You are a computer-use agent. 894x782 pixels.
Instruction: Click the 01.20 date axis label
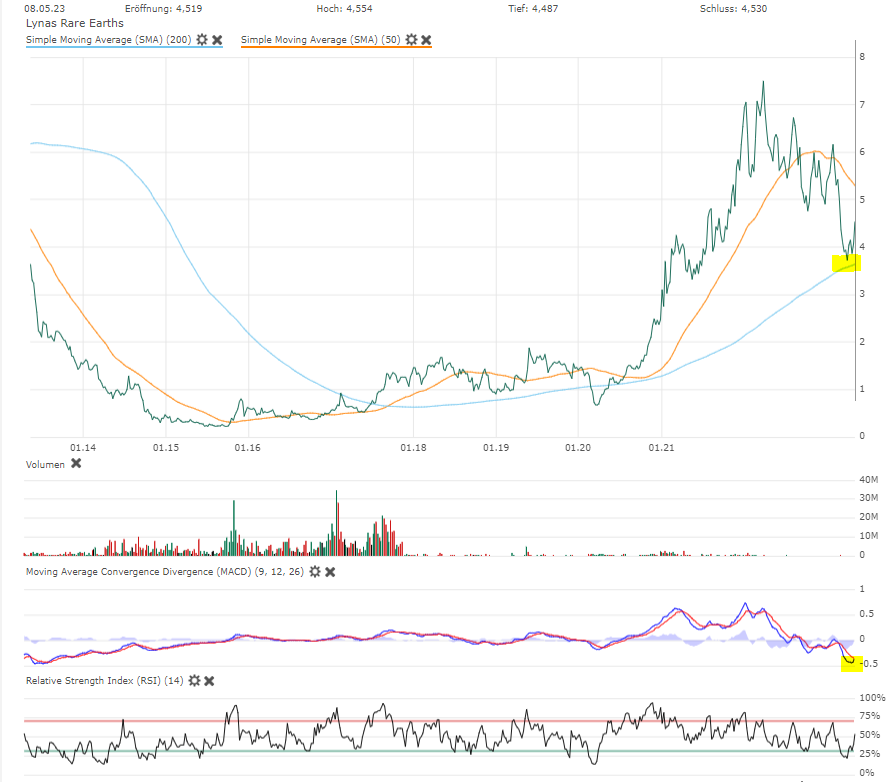578,447
